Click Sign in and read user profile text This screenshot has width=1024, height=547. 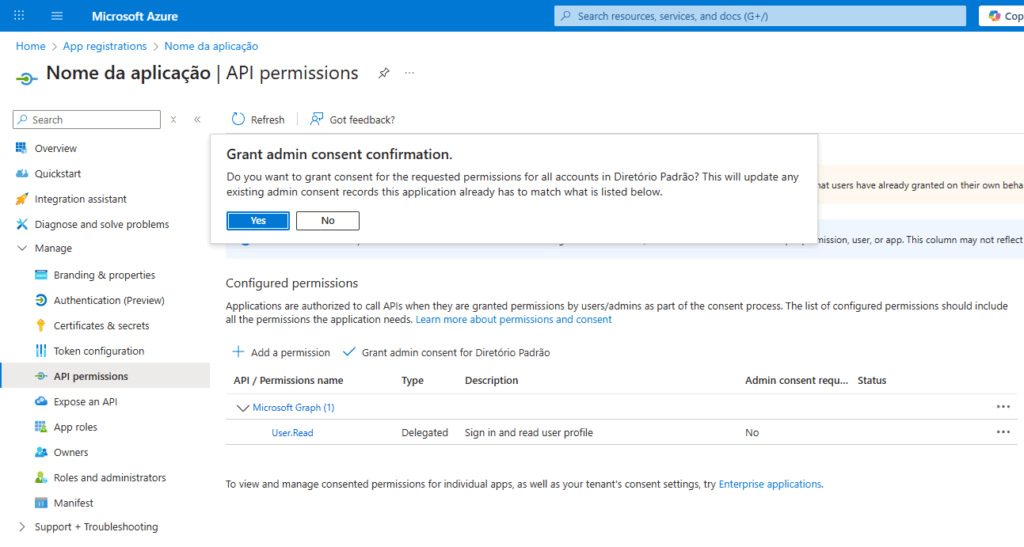tap(528, 433)
